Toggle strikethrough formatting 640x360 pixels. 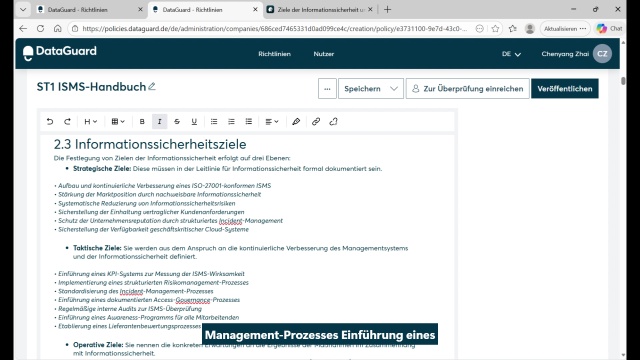177,122
